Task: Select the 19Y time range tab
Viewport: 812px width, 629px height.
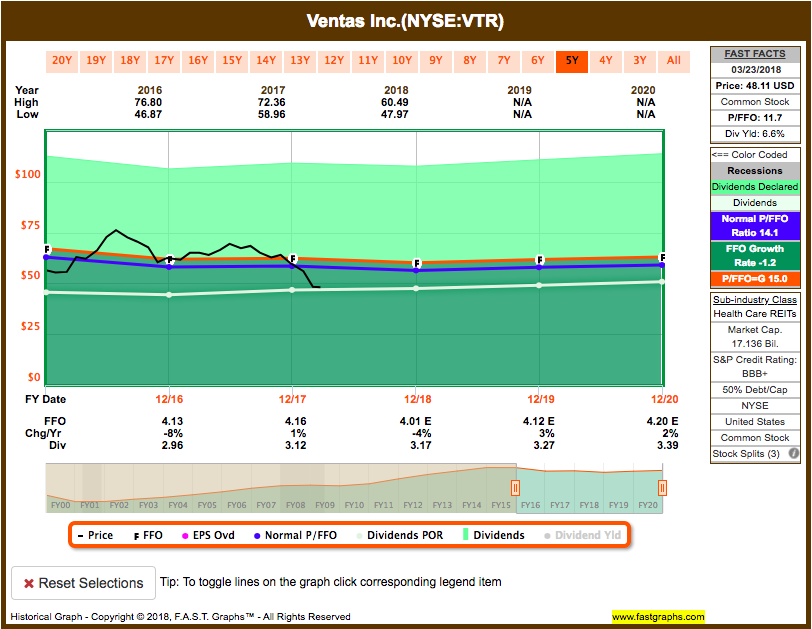Action: [x=96, y=61]
